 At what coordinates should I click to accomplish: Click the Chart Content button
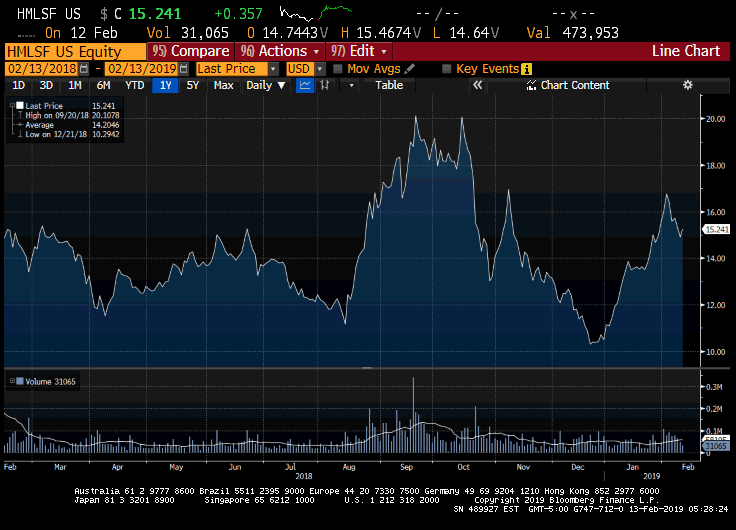point(568,85)
